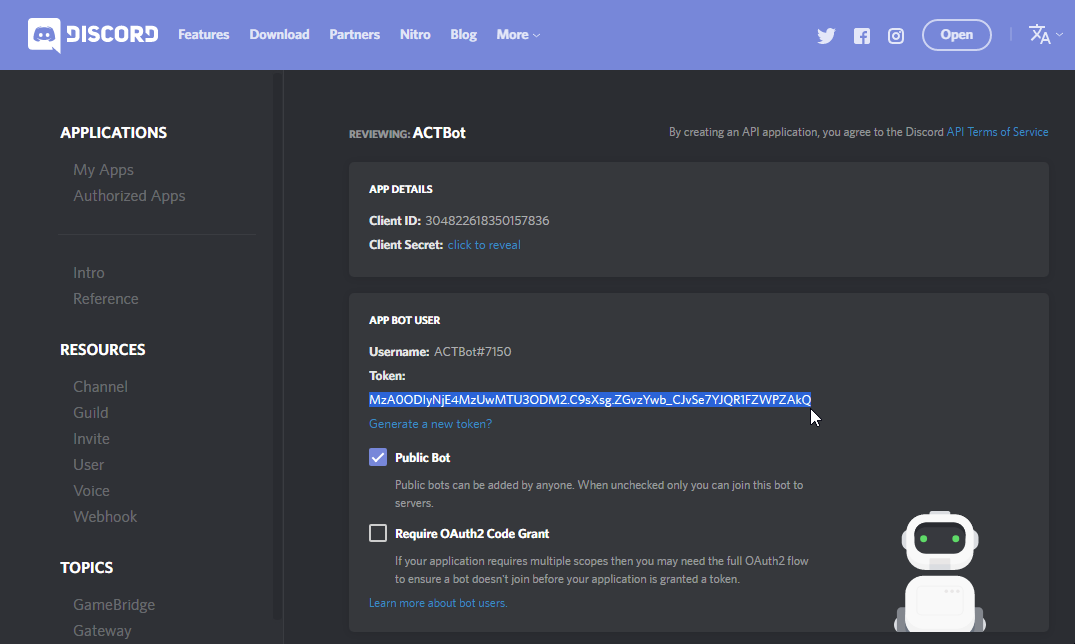Select Authorized Apps in sidebar
The image size is (1075, 644).
130,195
